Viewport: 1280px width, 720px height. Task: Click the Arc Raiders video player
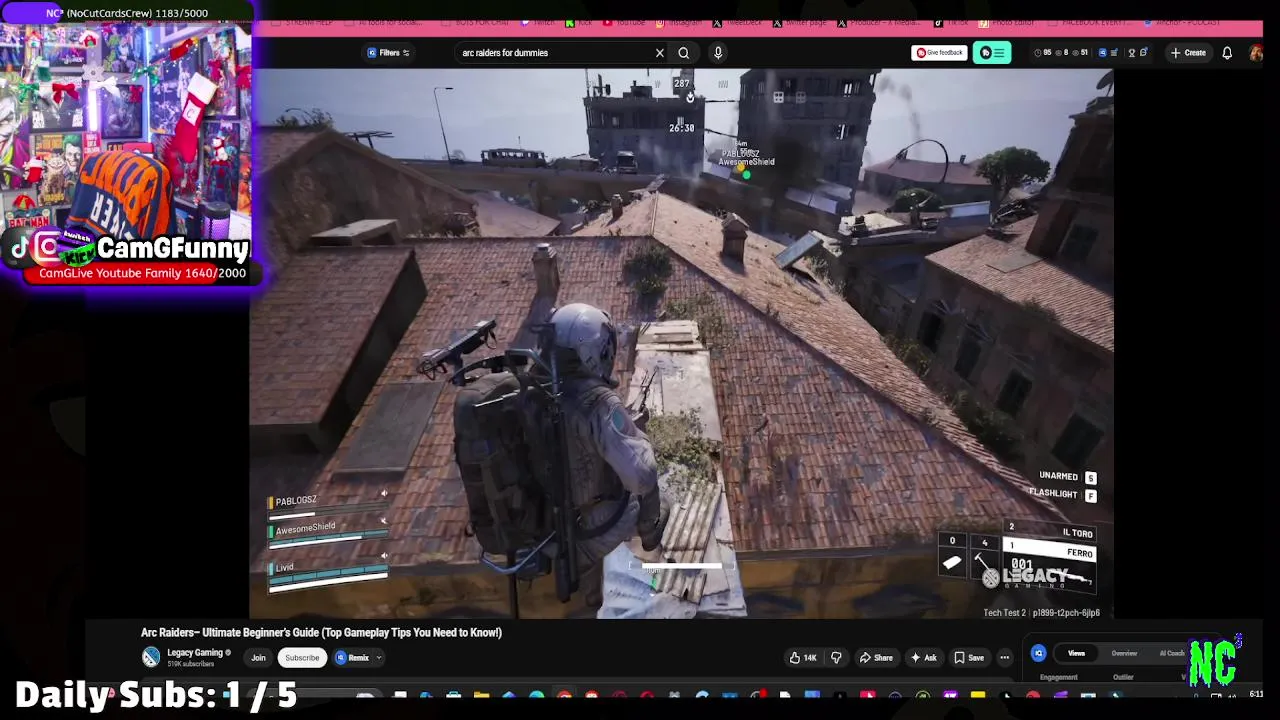[681, 343]
